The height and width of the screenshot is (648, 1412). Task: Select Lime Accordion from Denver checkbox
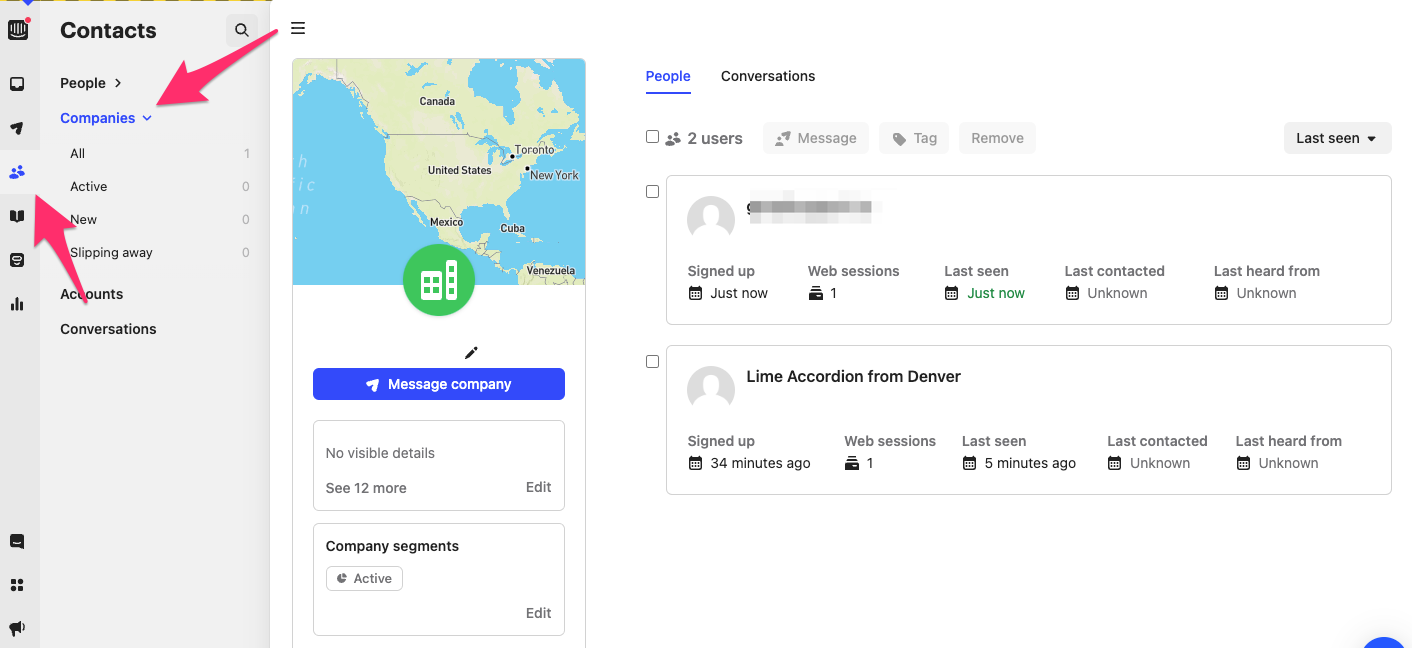coord(652,361)
